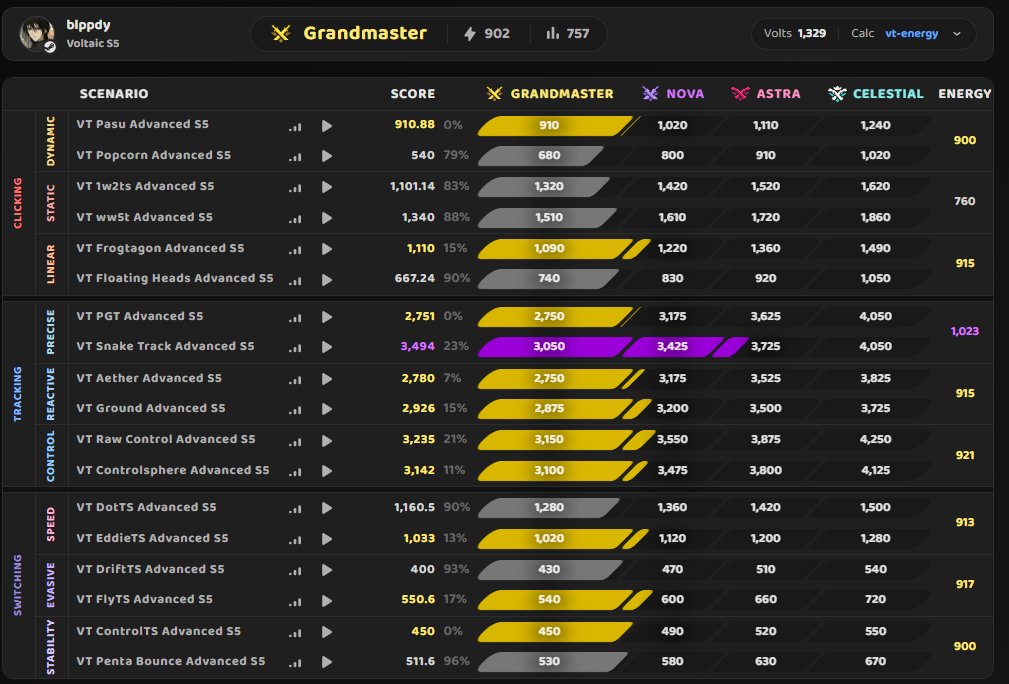
Task: Open leaderboard chart icon for VT Snake Track Advanced S5
Action: pyautogui.click(x=295, y=348)
